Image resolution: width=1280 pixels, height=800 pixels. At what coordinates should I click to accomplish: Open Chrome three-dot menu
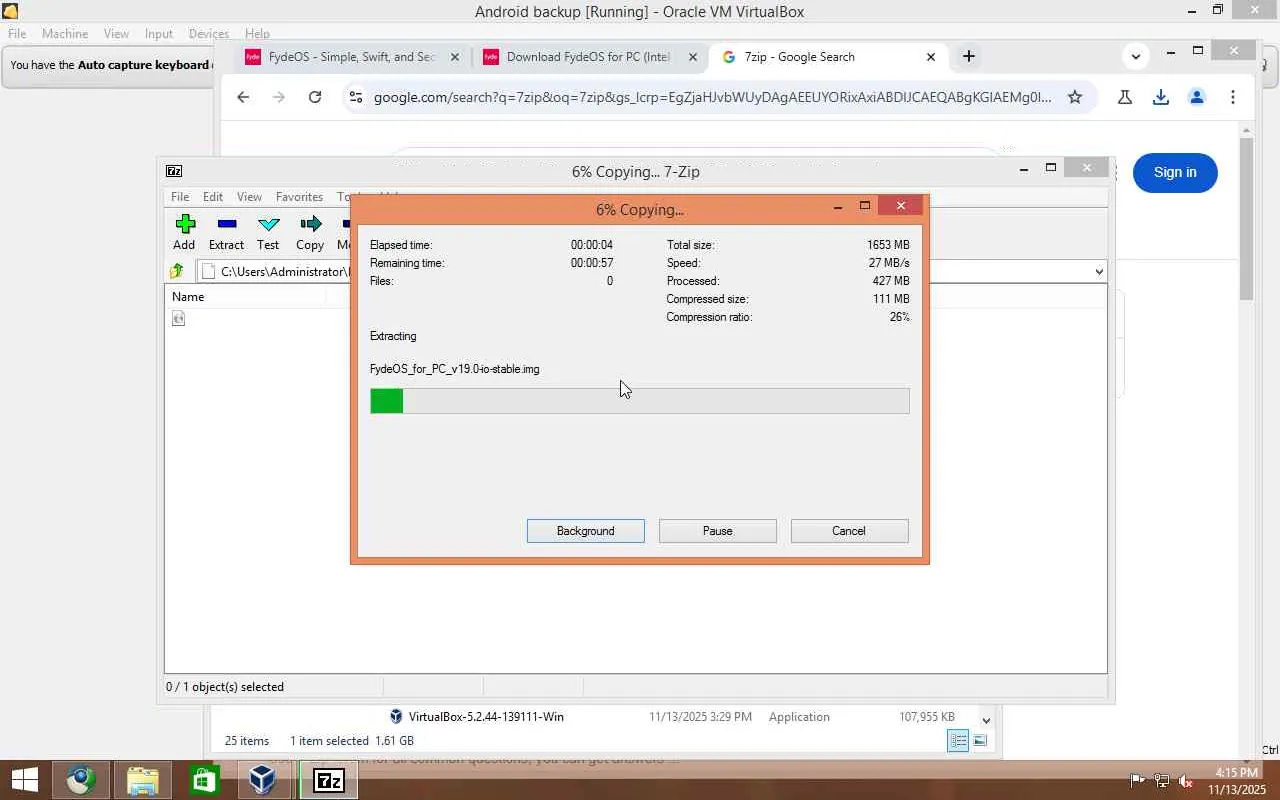click(x=1233, y=97)
